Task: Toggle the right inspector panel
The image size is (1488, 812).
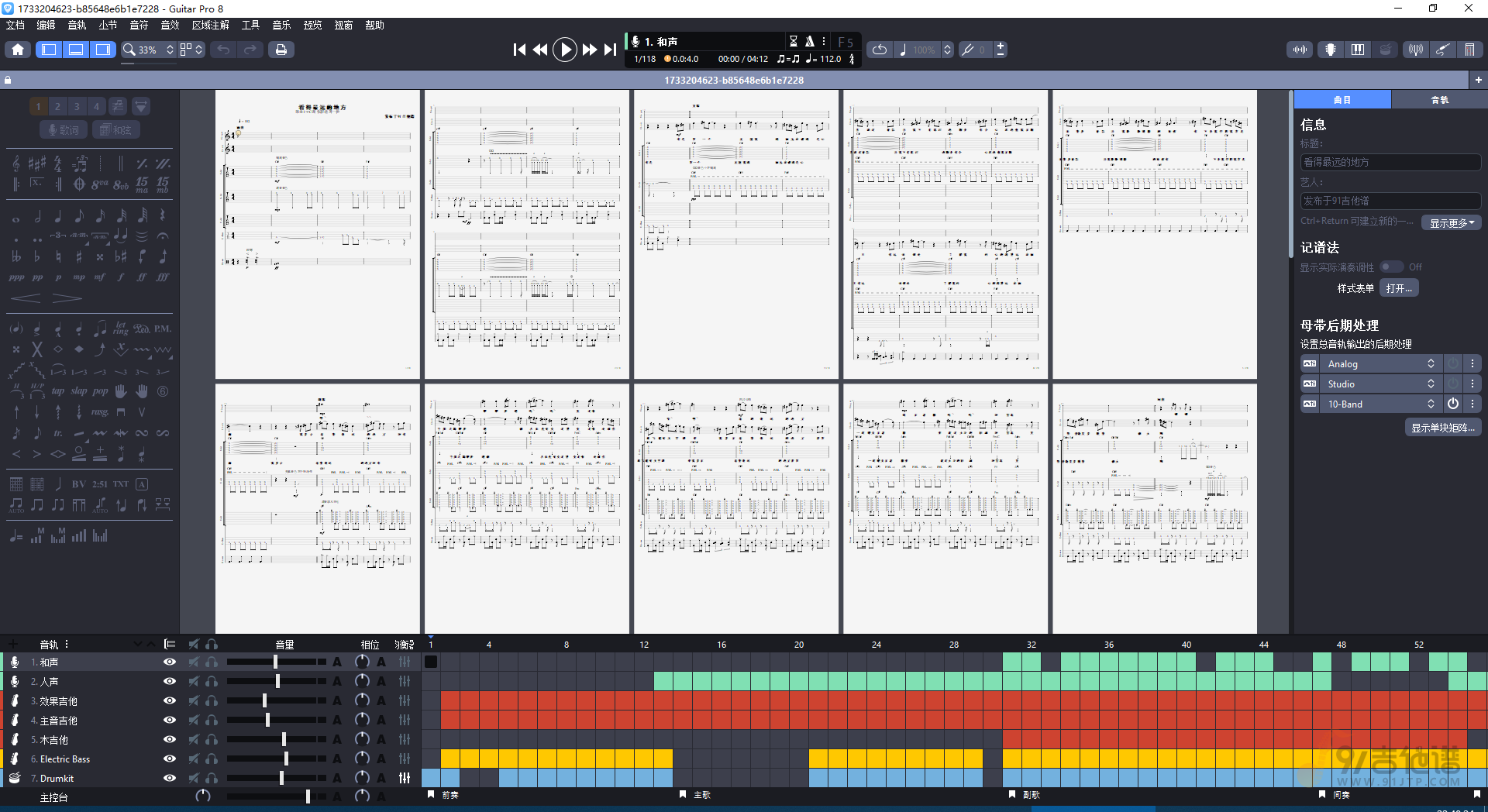Action: coord(102,50)
